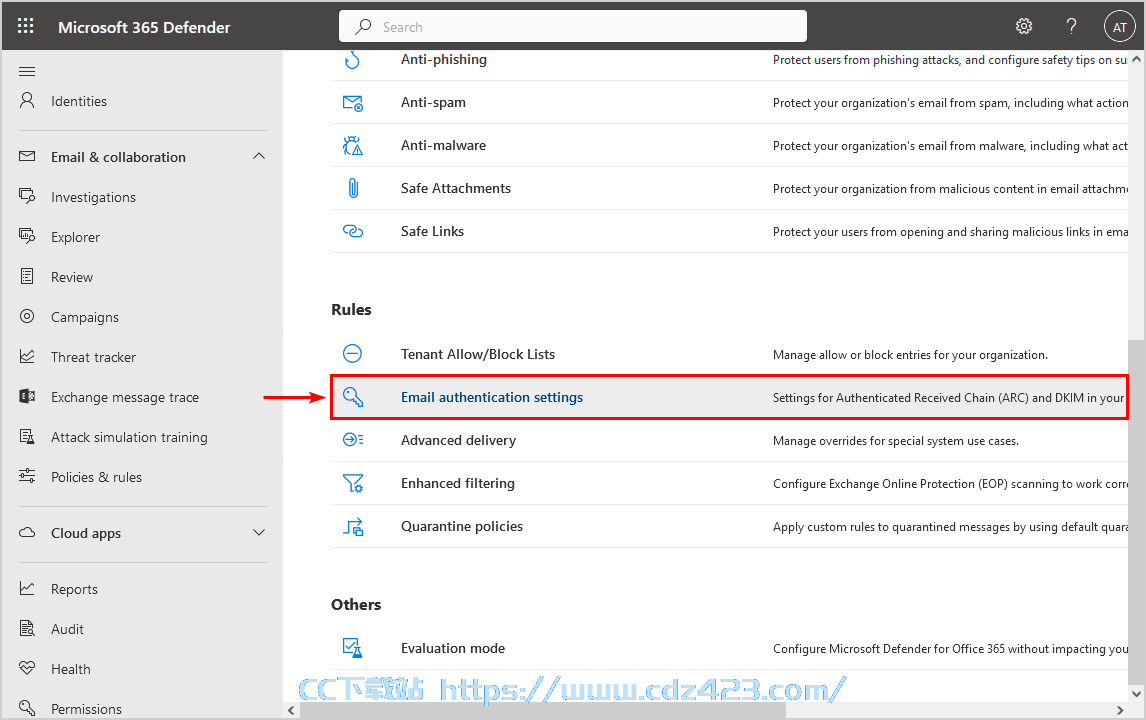
Task: Open the help question mark icon
Action: click(1071, 26)
